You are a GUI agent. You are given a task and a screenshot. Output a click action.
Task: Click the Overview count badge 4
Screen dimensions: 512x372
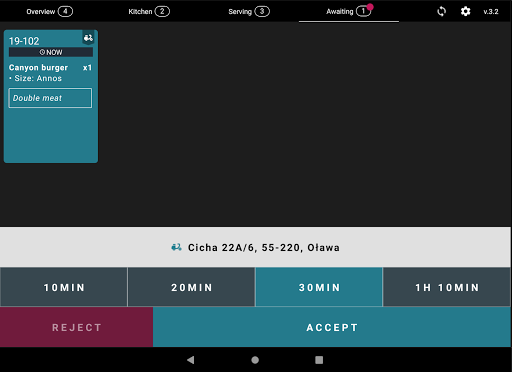coord(65,11)
